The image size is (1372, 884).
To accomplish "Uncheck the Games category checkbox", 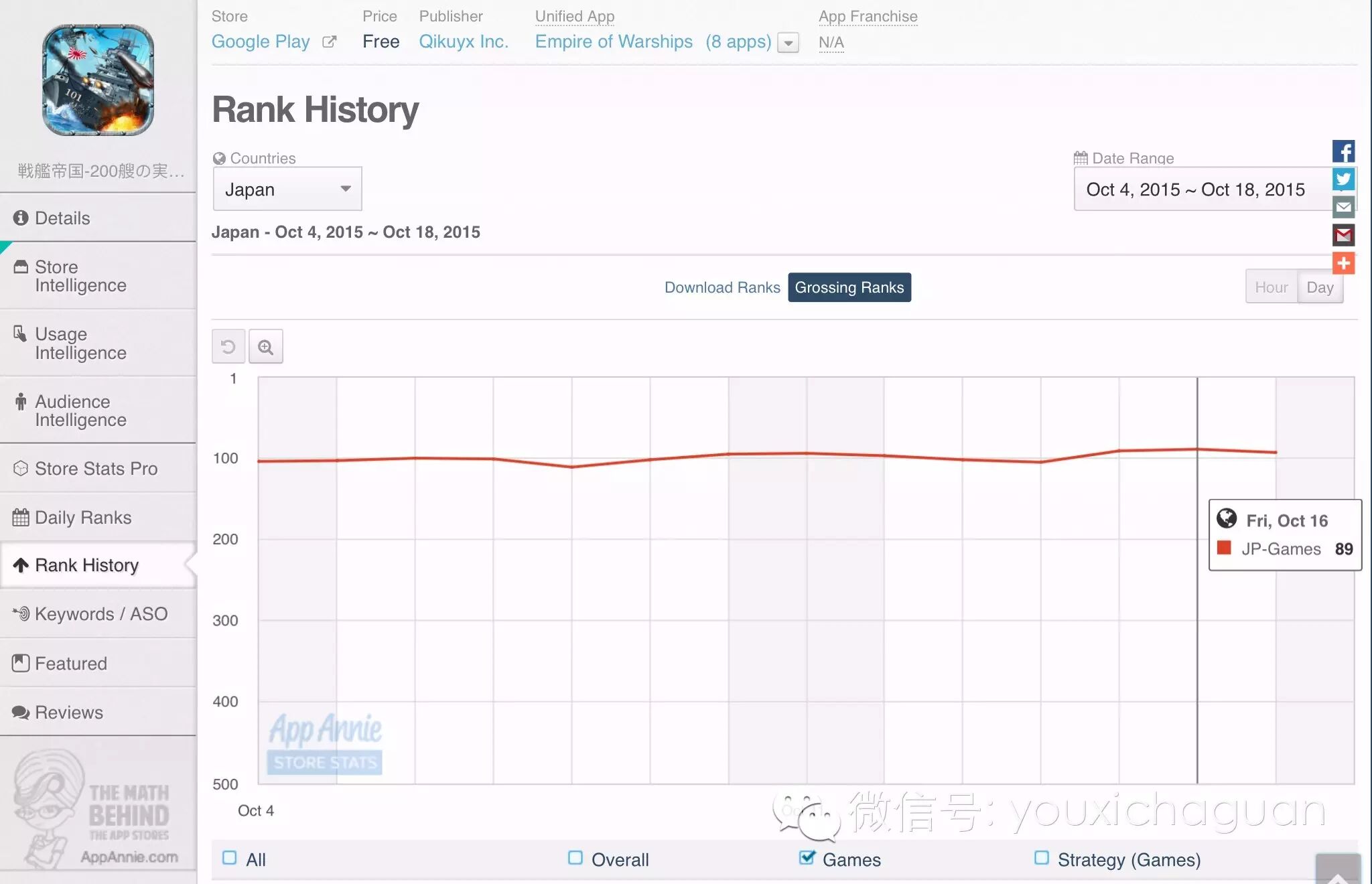I will tap(807, 858).
